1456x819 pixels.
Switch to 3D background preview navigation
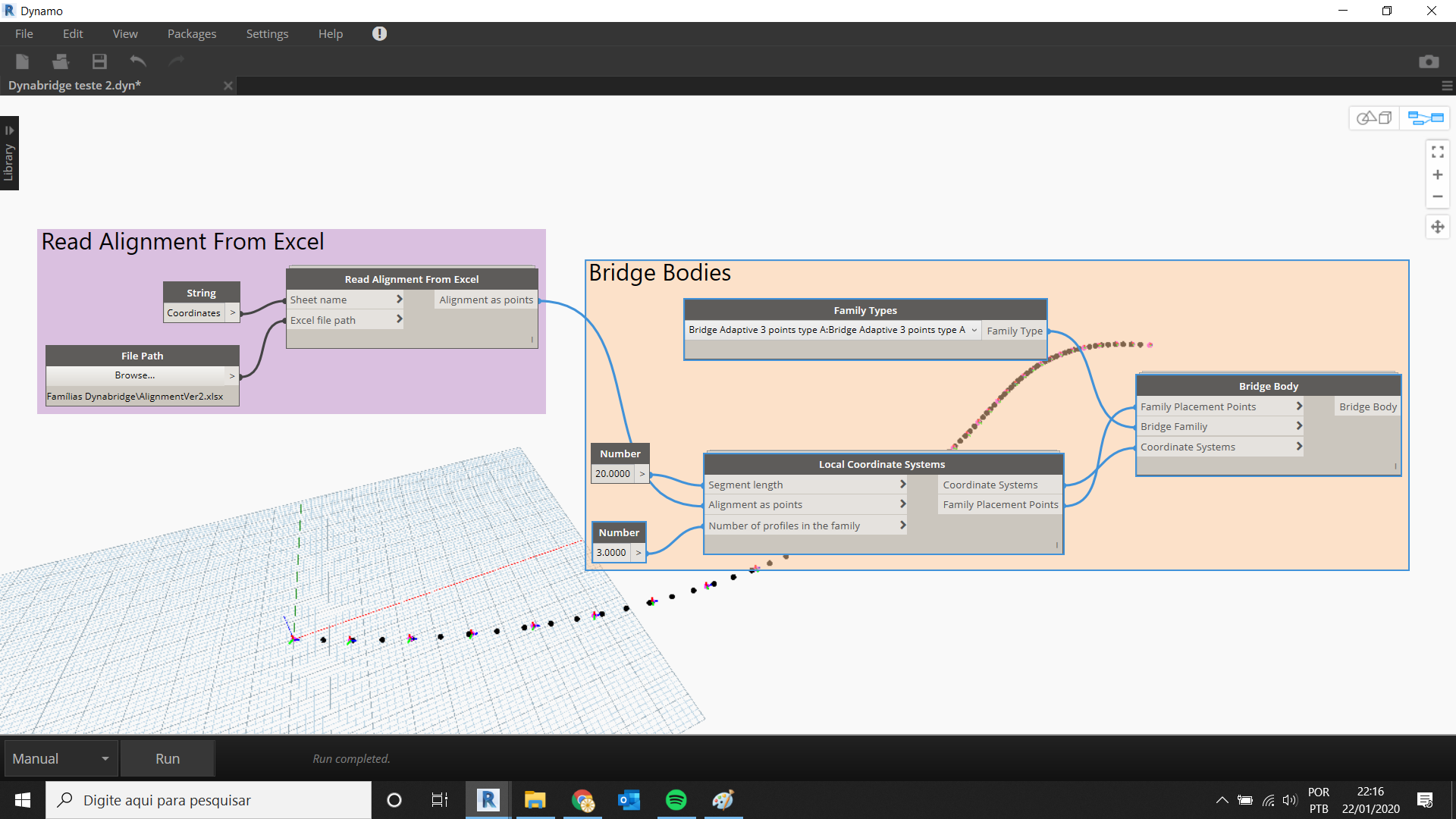point(1373,118)
